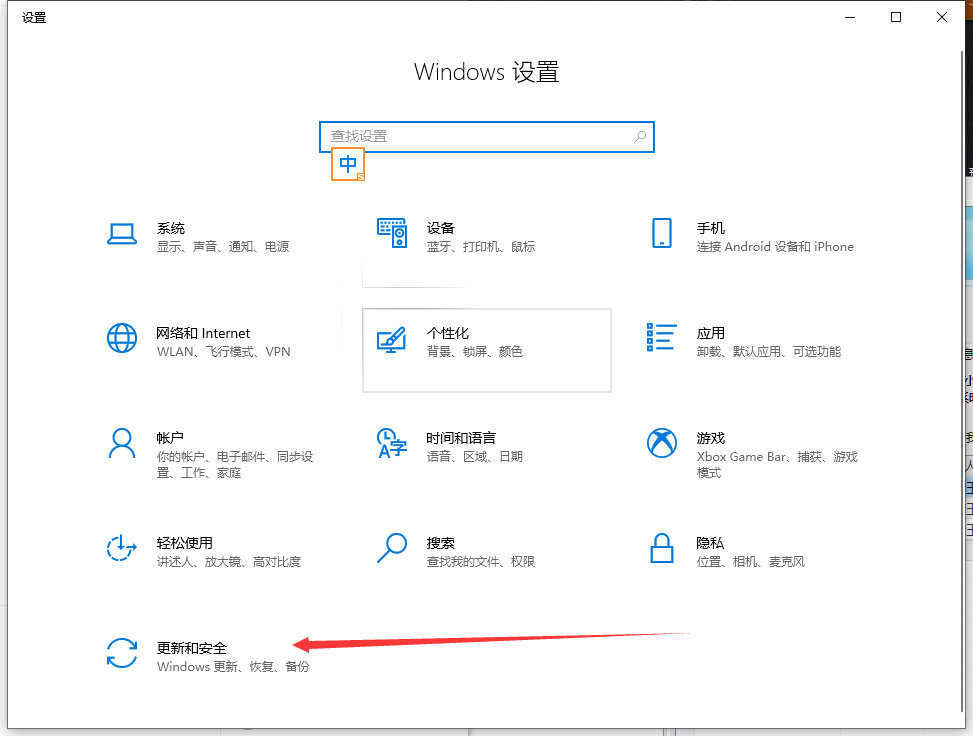Image resolution: width=973 pixels, height=736 pixels.
Task: Click the 轻松使用 accessibility icon
Action: pos(122,548)
